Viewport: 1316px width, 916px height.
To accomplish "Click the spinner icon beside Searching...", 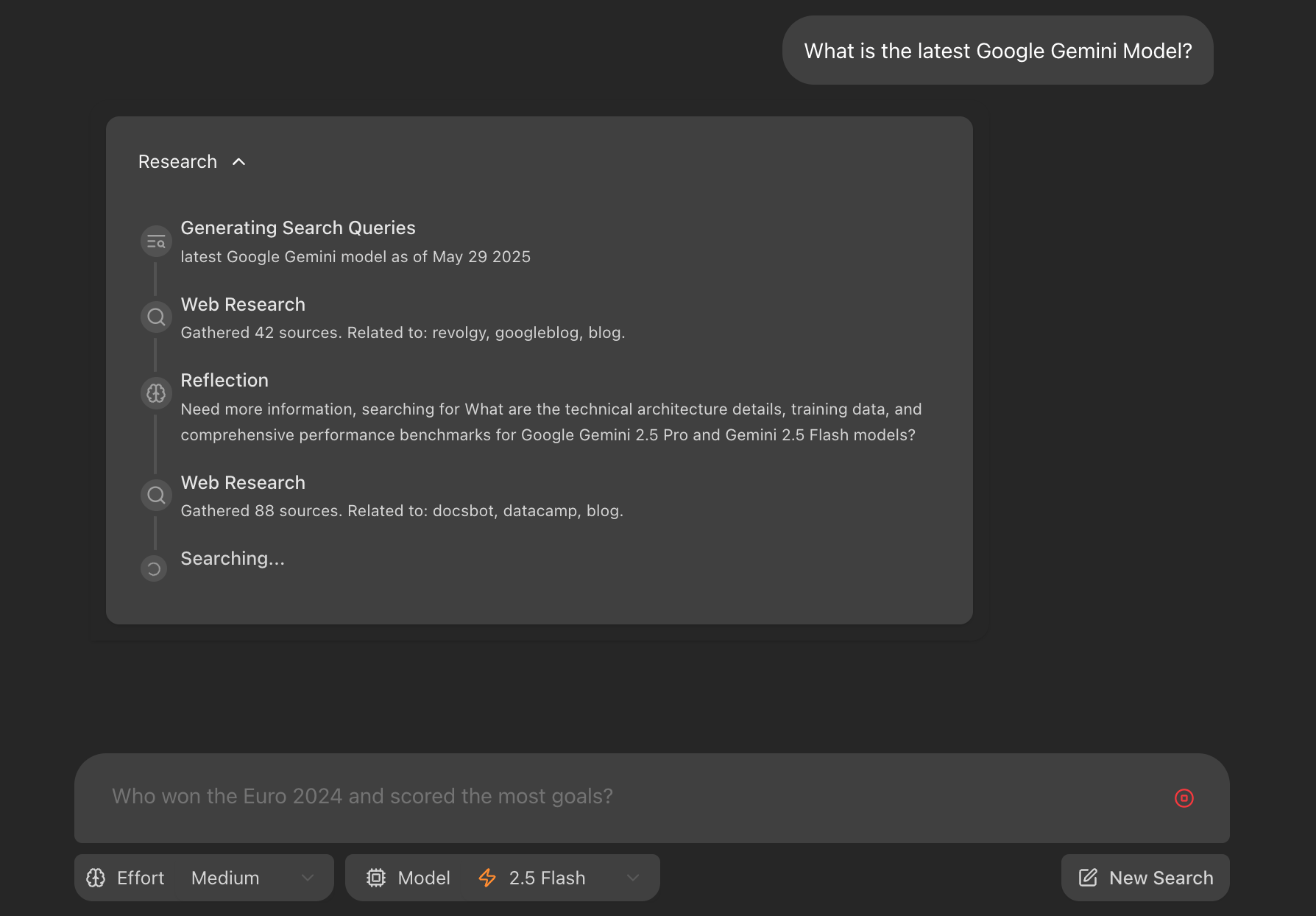I will [154, 568].
